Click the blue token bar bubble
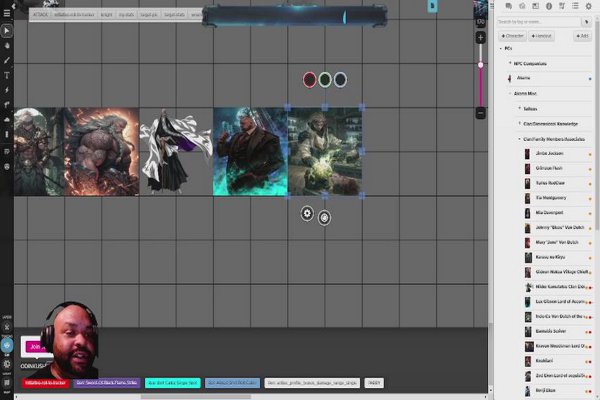The width and height of the screenshot is (600, 400). point(340,80)
